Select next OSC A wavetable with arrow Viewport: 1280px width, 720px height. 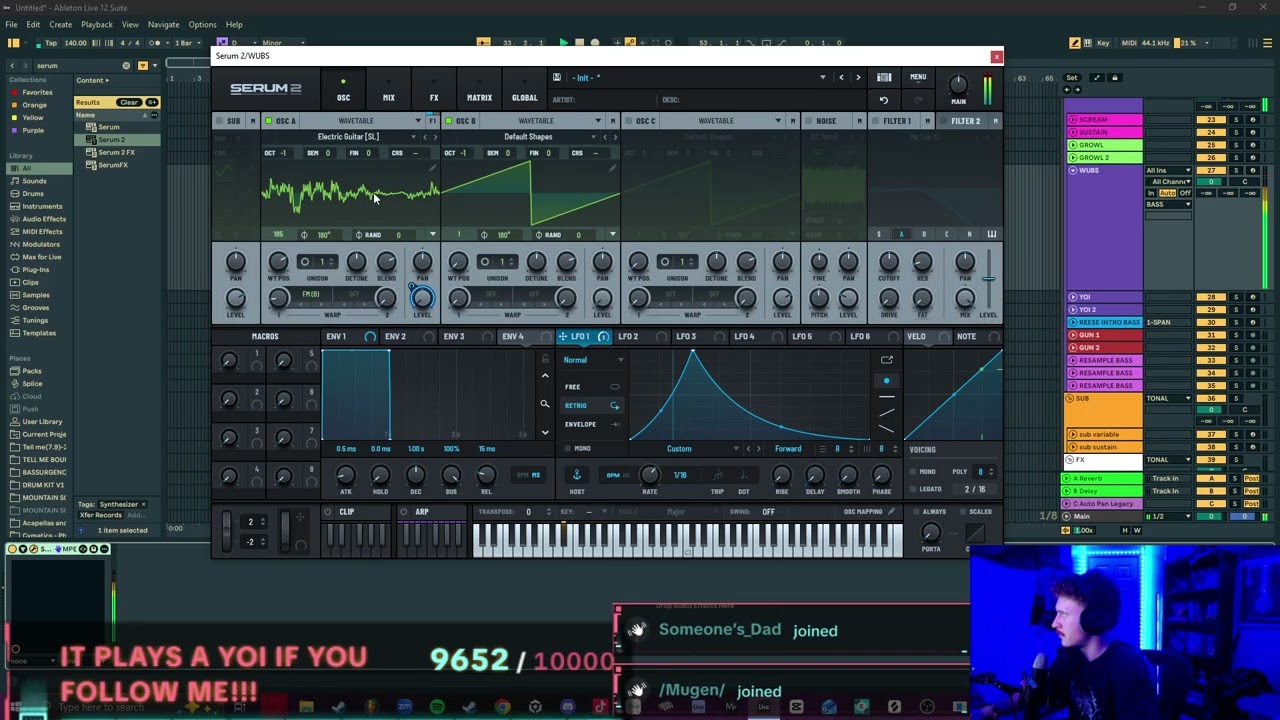[x=435, y=137]
